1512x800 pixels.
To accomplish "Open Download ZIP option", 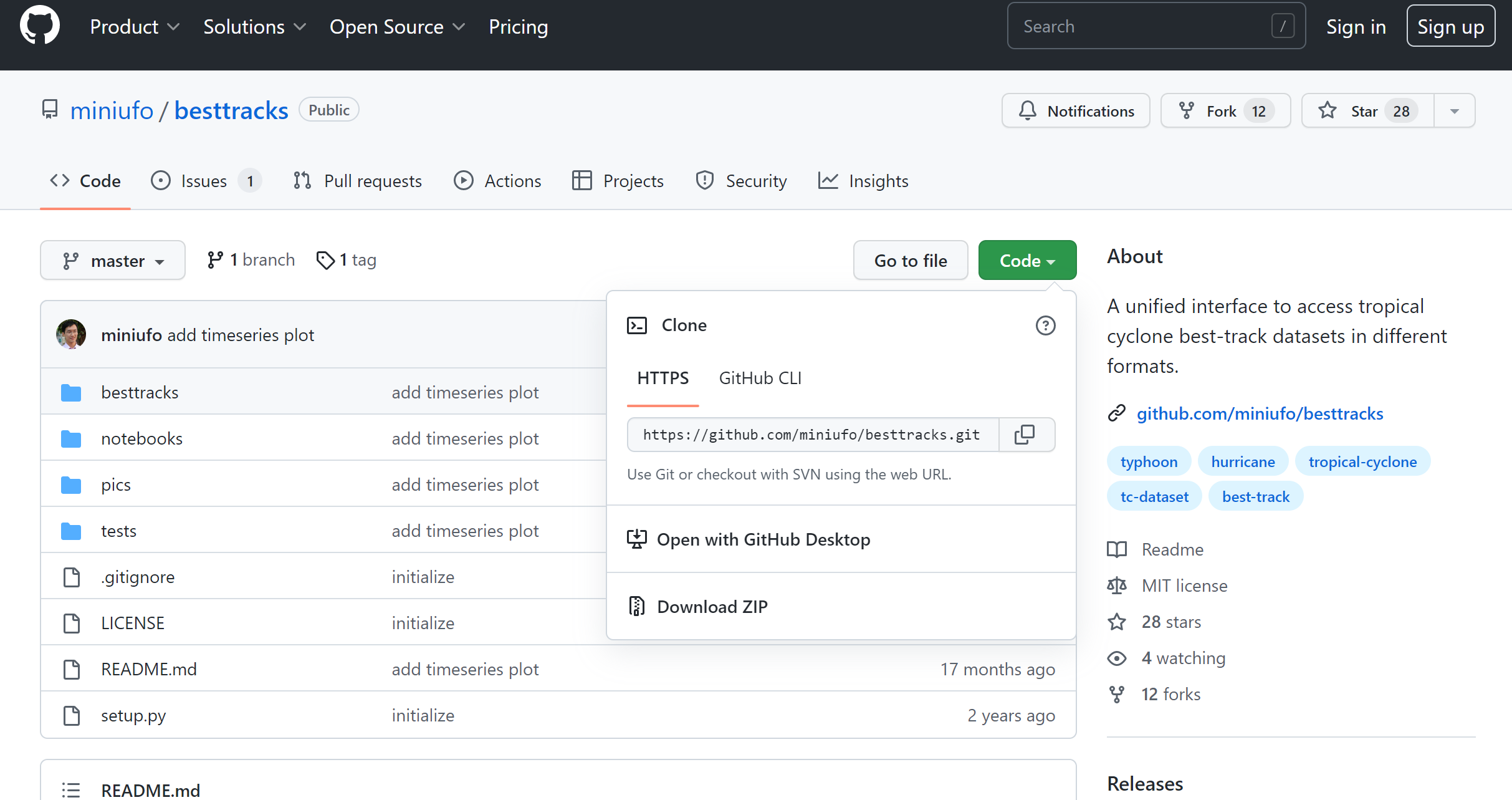I will pos(712,606).
